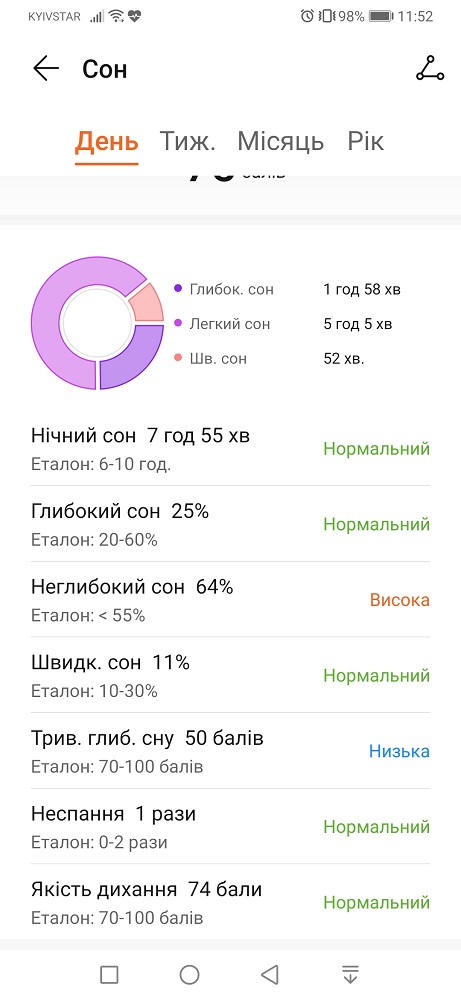Viewport: 461px width, 1000px height.
Task: Switch to the Місяць tab
Action: (x=281, y=142)
